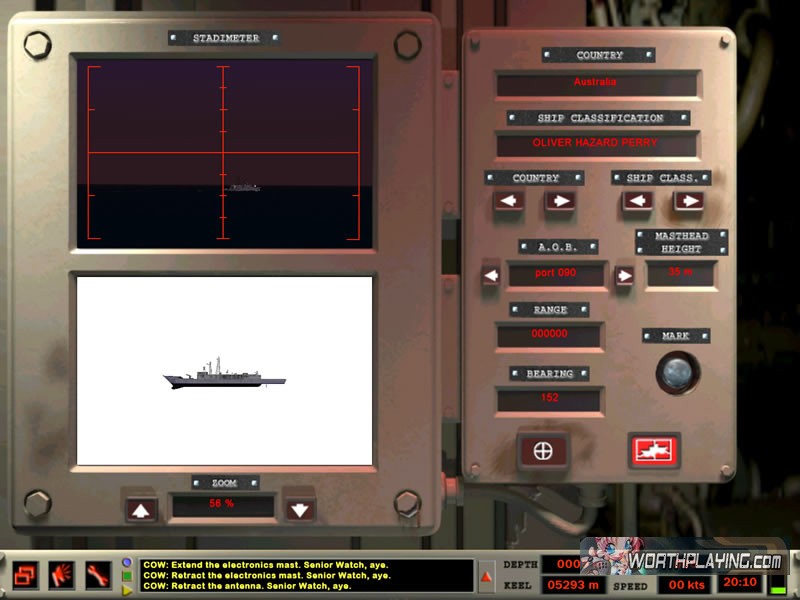The height and width of the screenshot is (600, 800).
Task: Click the overlapping windows station icon
Action: (26, 575)
